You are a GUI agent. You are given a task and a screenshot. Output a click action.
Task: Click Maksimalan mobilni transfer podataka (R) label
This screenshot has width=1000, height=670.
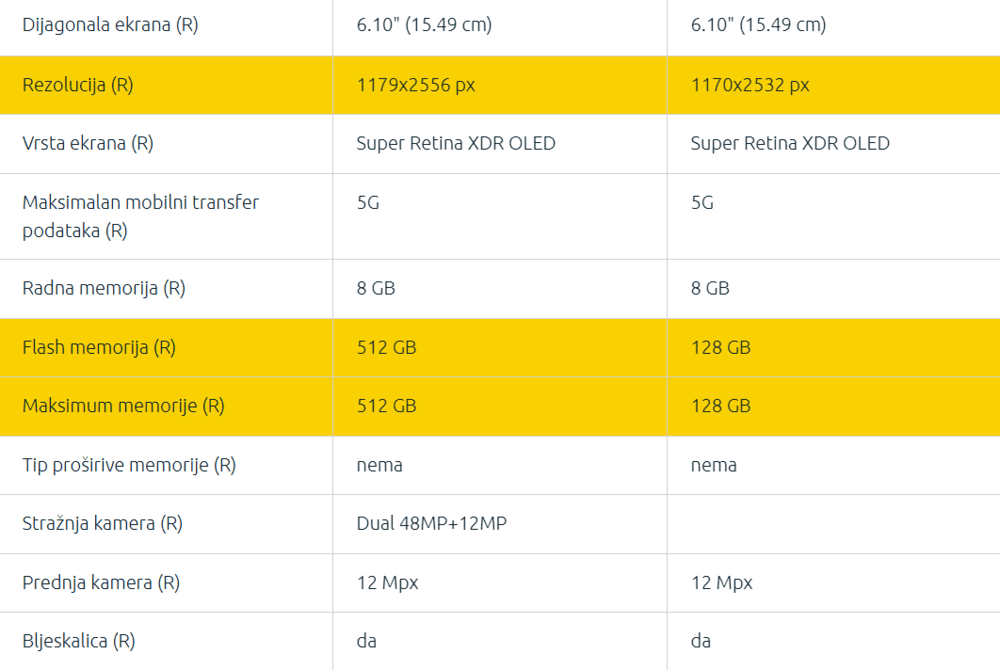[140, 216]
